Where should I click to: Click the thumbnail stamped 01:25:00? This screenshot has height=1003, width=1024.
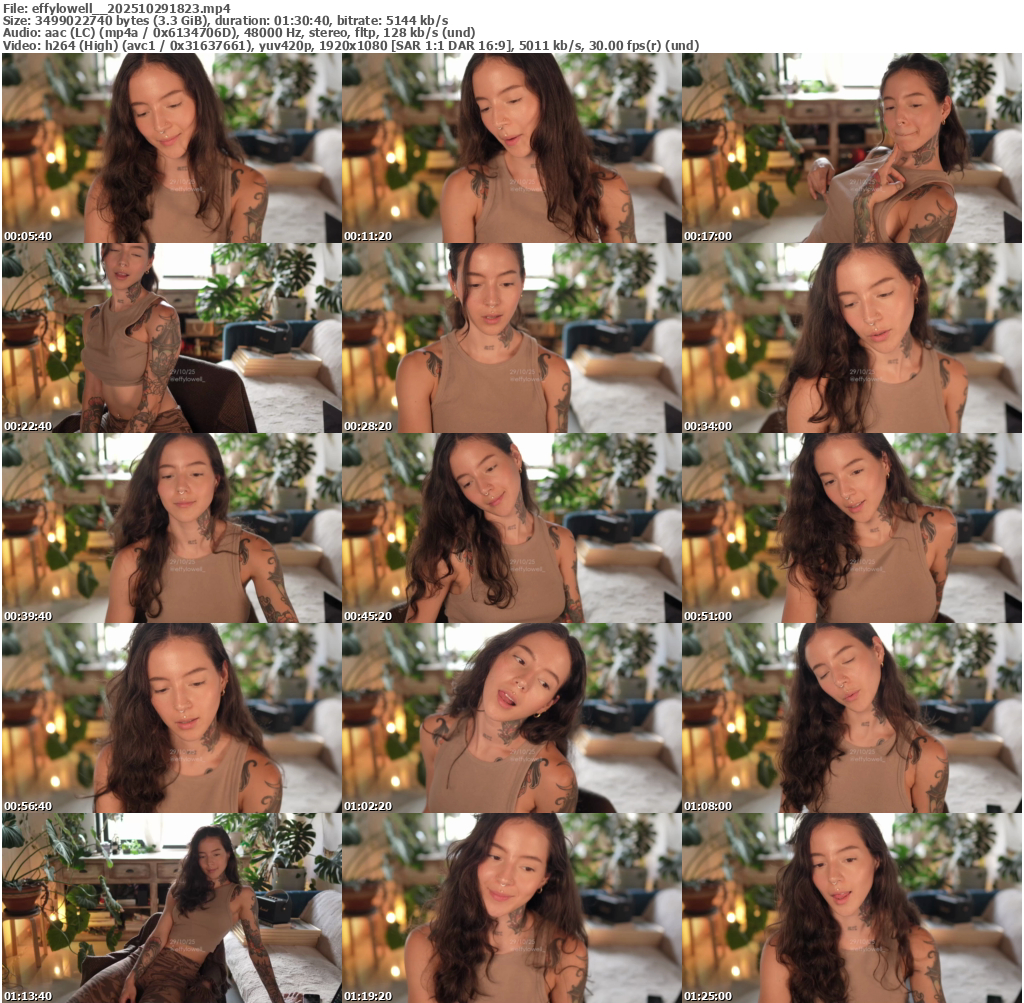click(x=852, y=908)
